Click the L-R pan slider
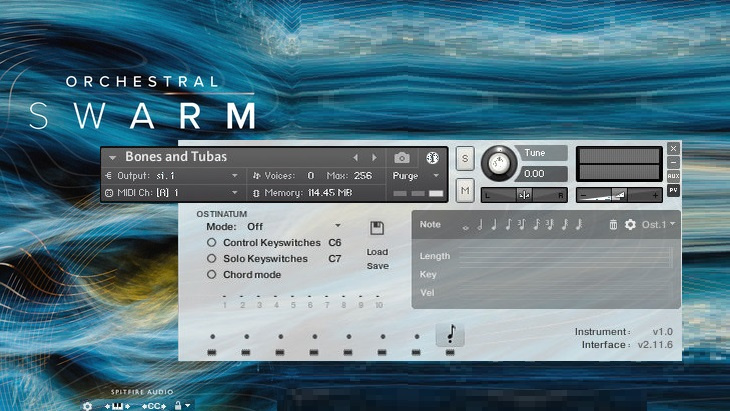Screen dimensions: 730x411 524,195
